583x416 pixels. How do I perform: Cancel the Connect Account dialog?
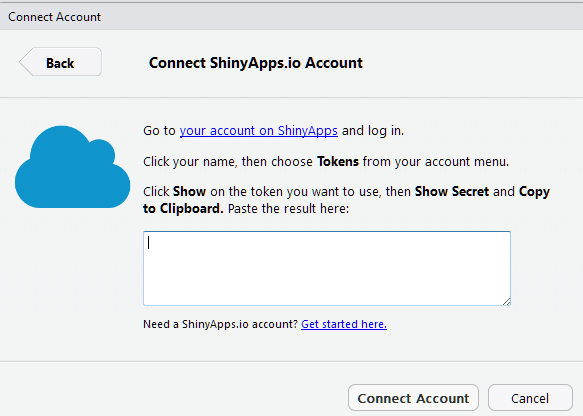pos(530,398)
